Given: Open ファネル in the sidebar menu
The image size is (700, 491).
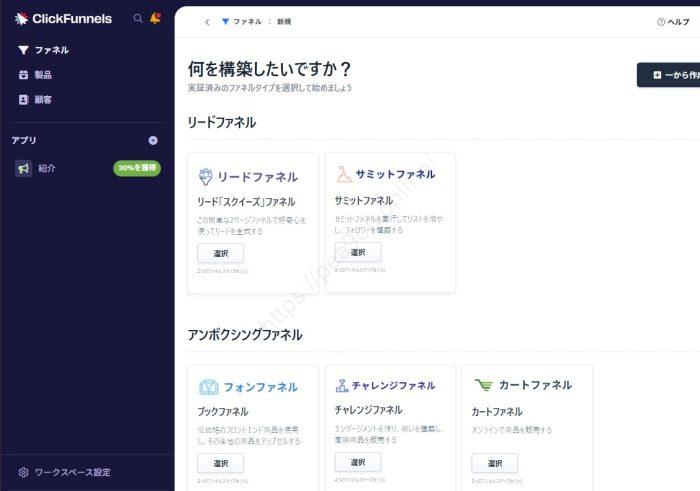Looking at the screenshot, I should coord(52,49).
